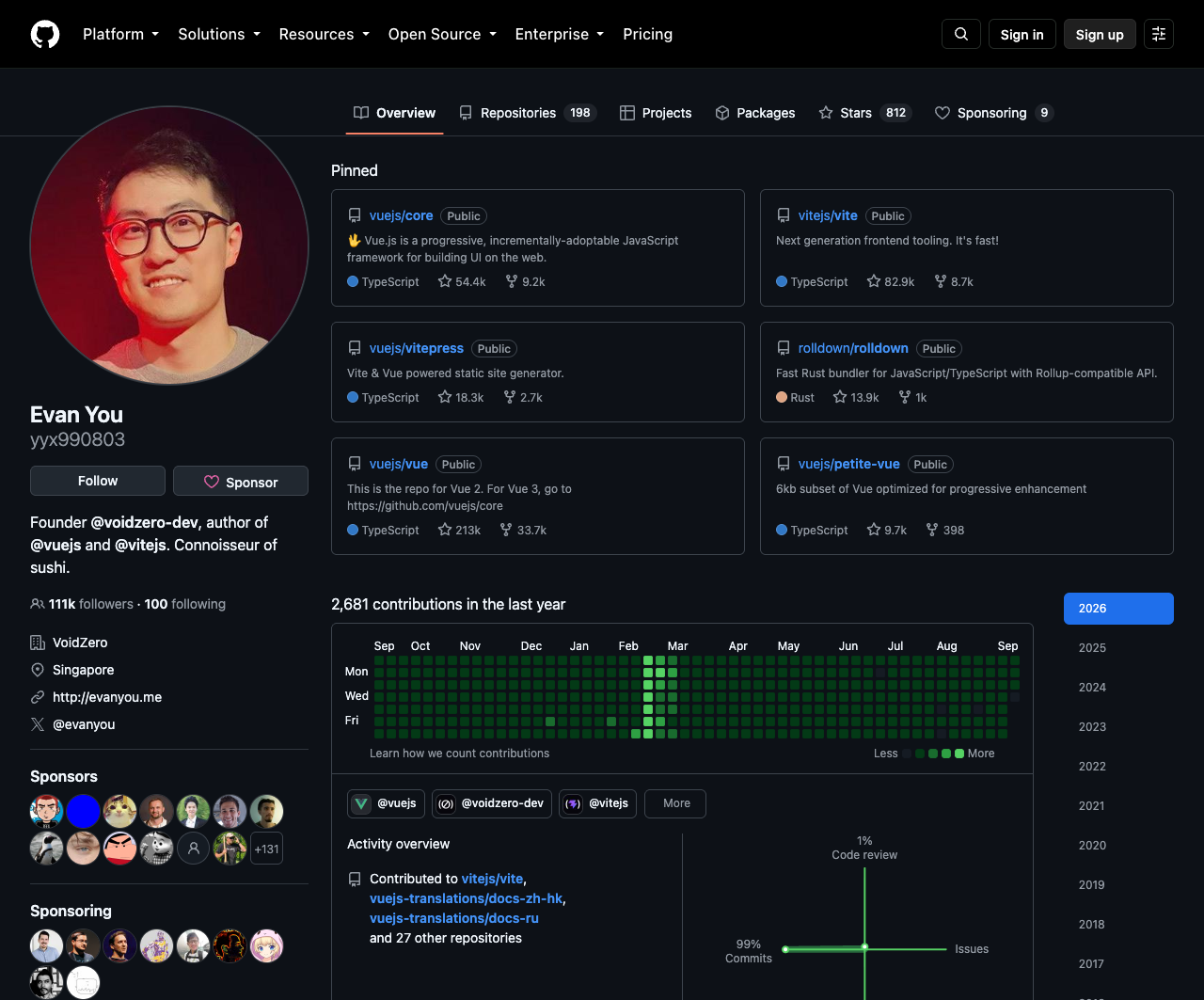The width and height of the screenshot is (1204, 1000).
Task: Go to the Projects tab
Action: click(x=656, y=113)
